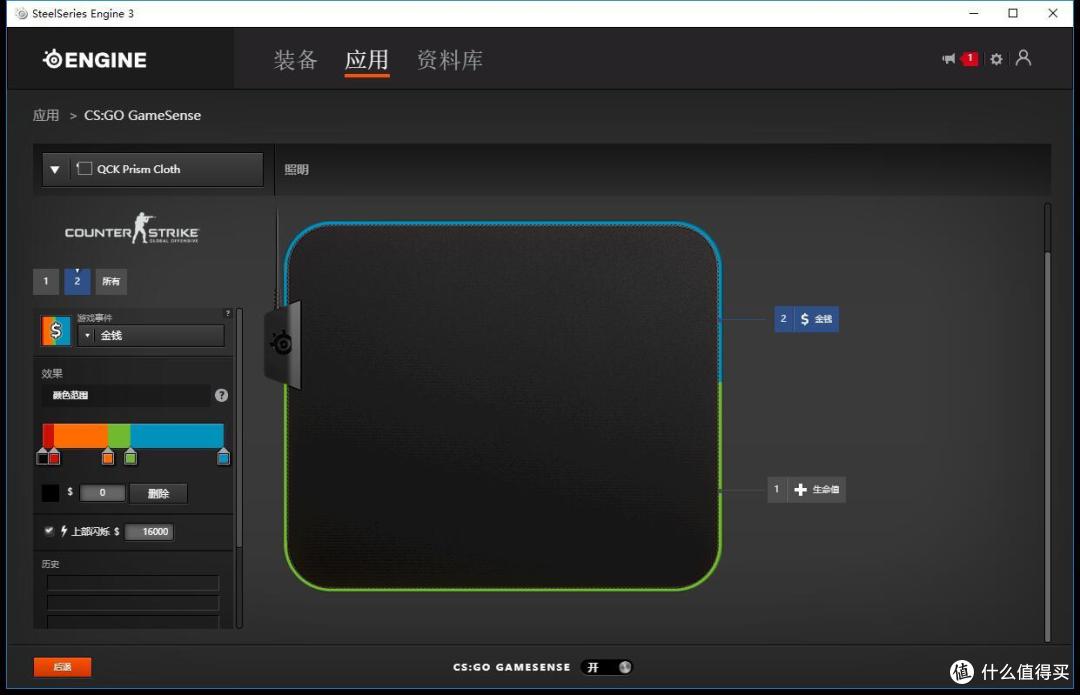This screenshot has width=1080, height=695.
Task: Click the SteelSeries logo tab on the mousepad
Action: (282, 344)
